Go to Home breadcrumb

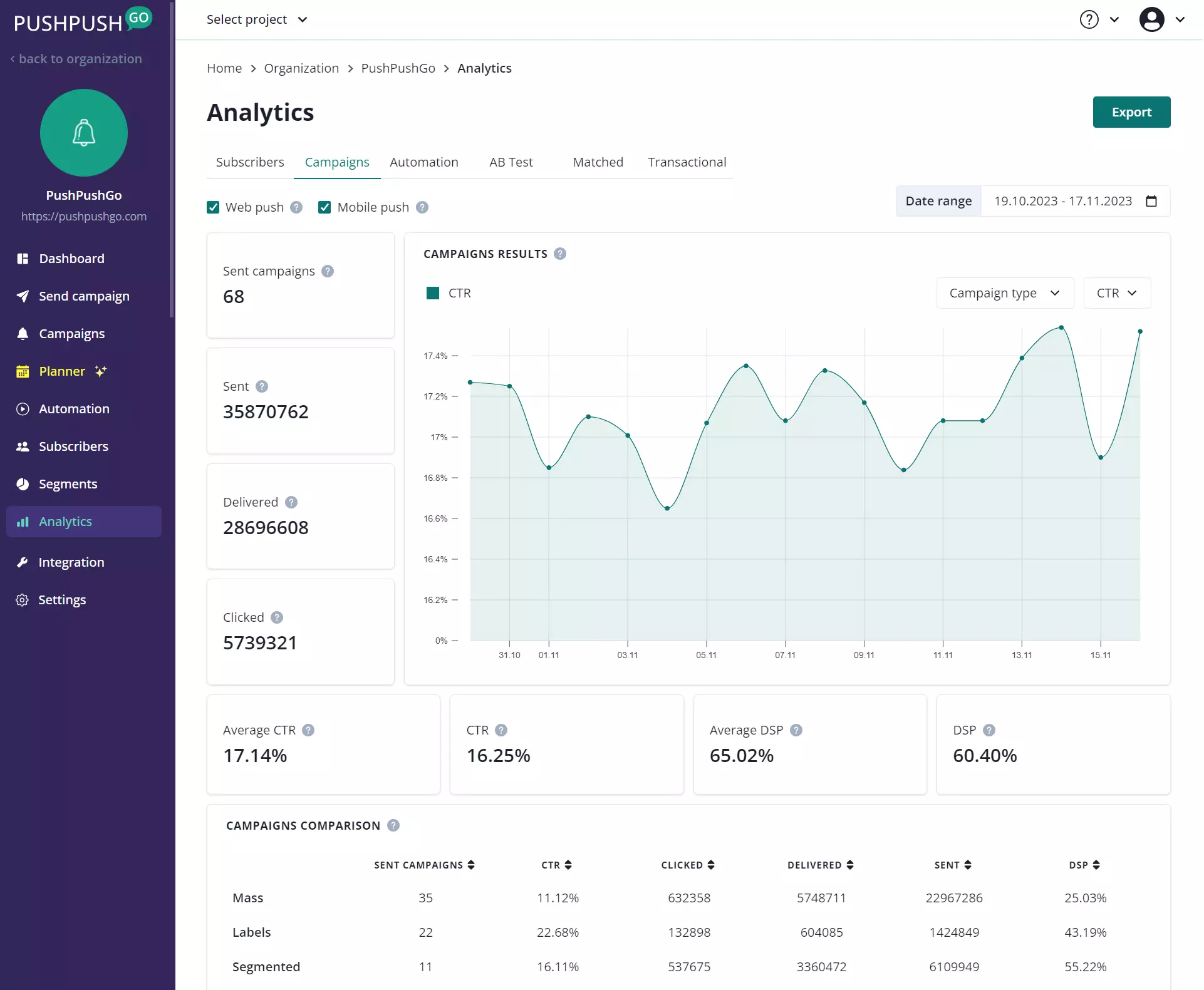[224, 68]
